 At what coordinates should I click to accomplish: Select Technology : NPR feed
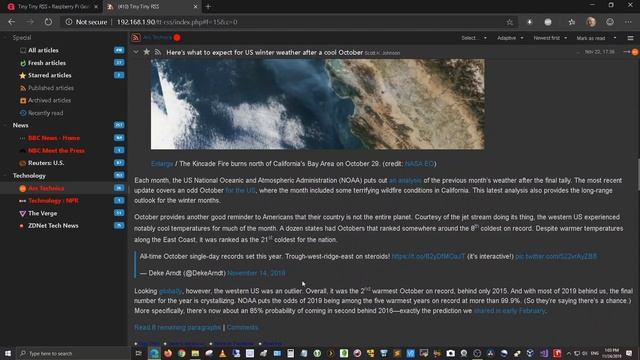click(x=53, y=201)
